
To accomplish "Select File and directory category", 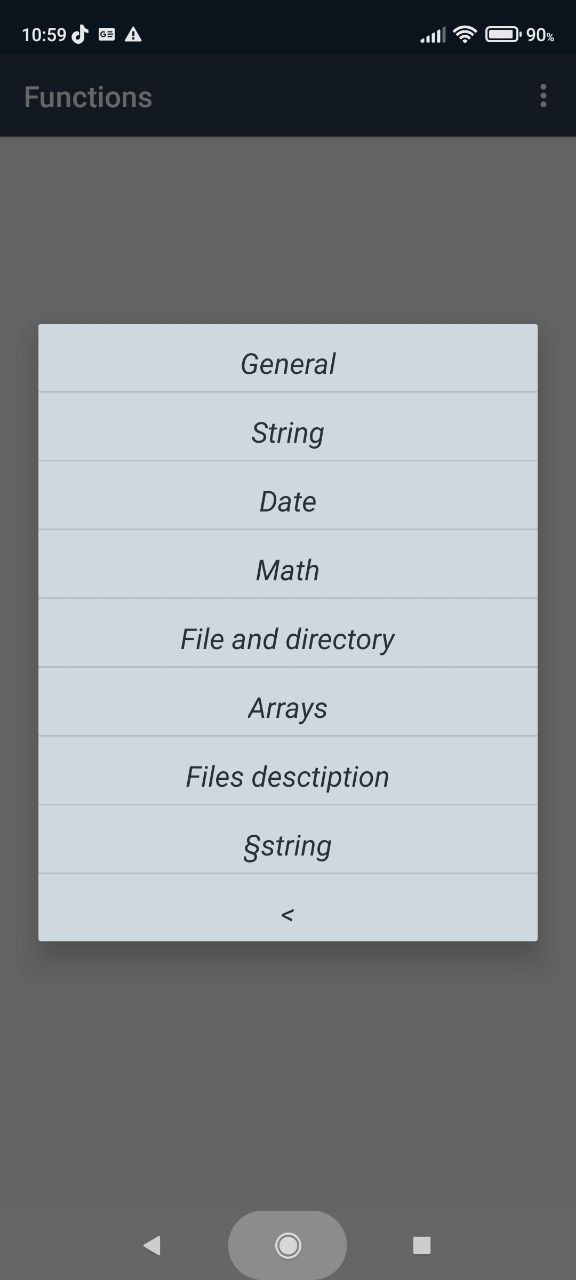I will (288, 639).
